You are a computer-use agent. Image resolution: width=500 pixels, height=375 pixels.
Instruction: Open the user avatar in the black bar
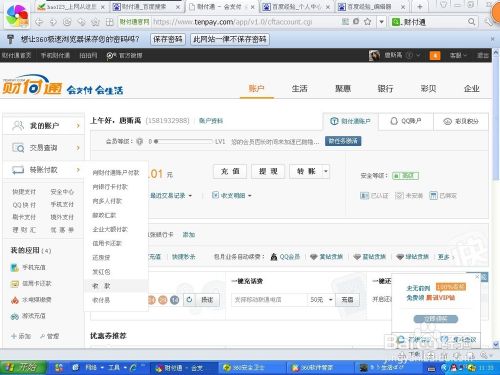tap(374, 55)
